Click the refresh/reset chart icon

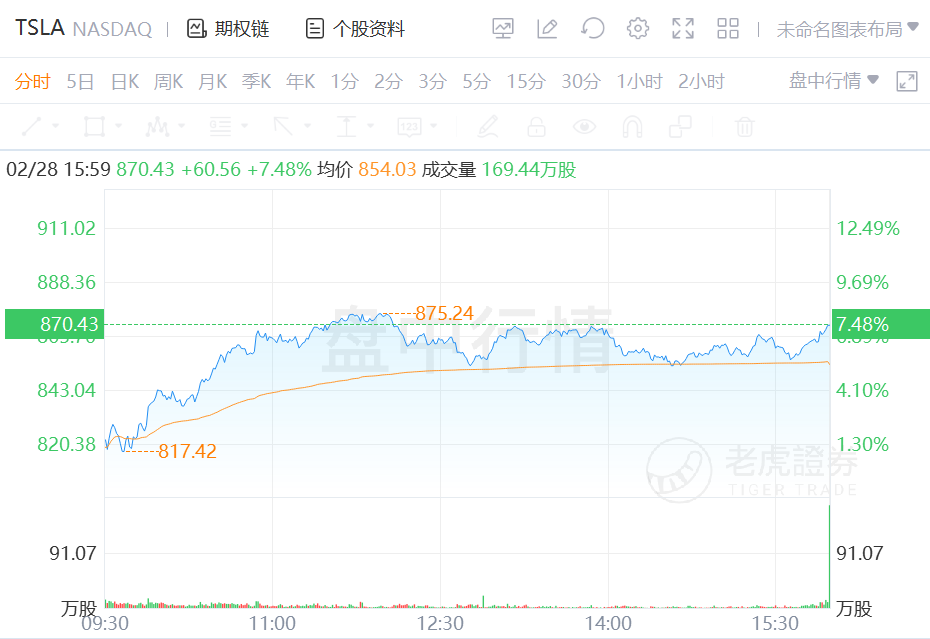(593, 29)
